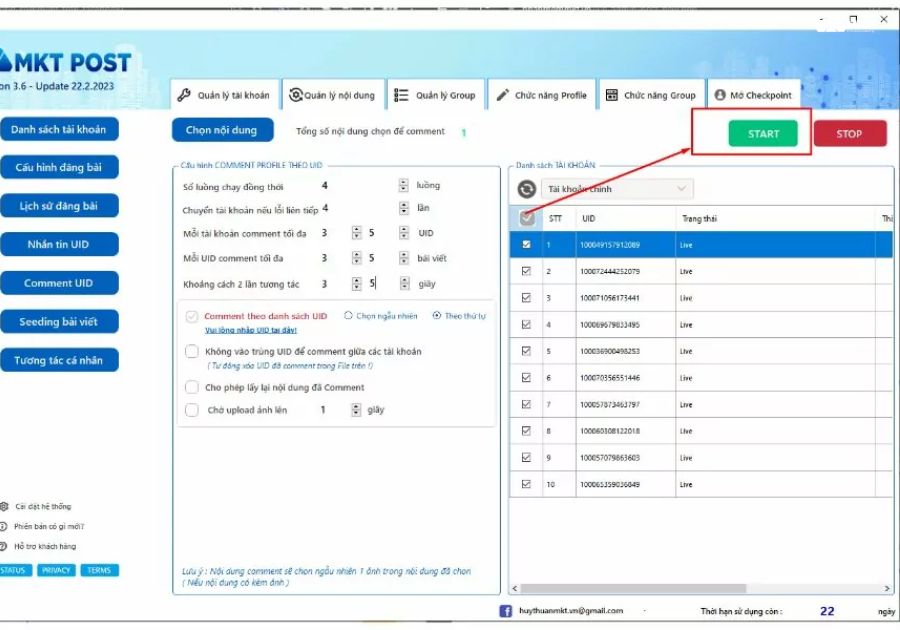900x630 pixels.
Task: Open Danh sách tài khoản in sidebar
Action: click(59, 129)
